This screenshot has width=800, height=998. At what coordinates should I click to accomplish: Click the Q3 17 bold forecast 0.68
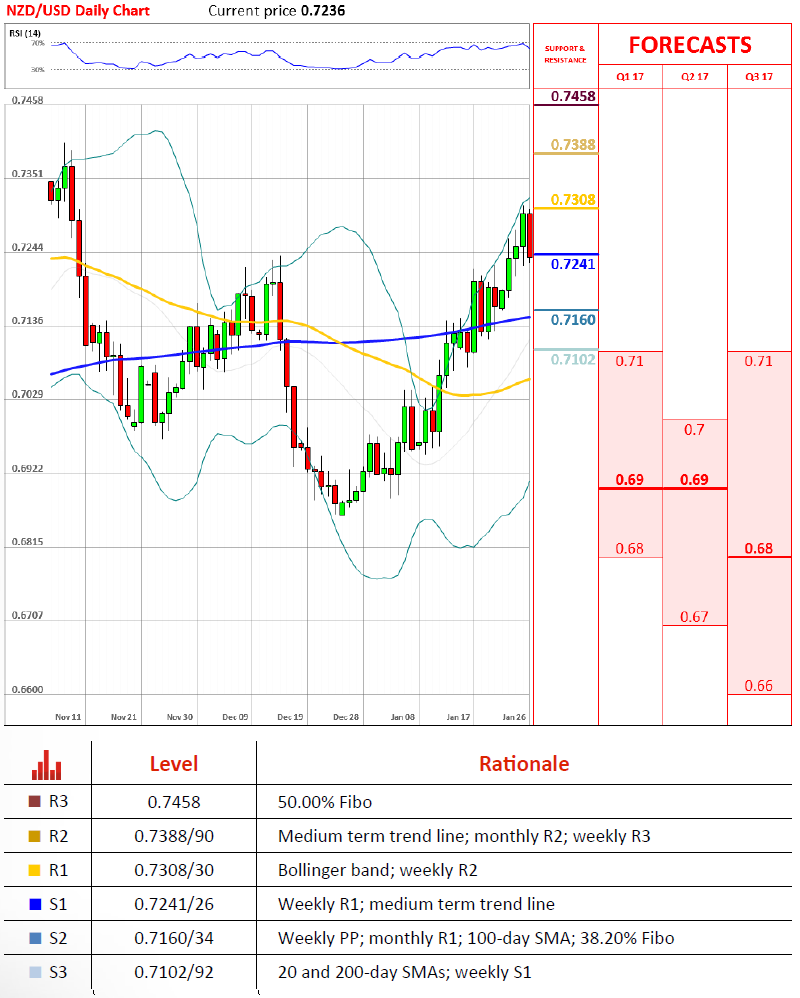pos(759,548)
